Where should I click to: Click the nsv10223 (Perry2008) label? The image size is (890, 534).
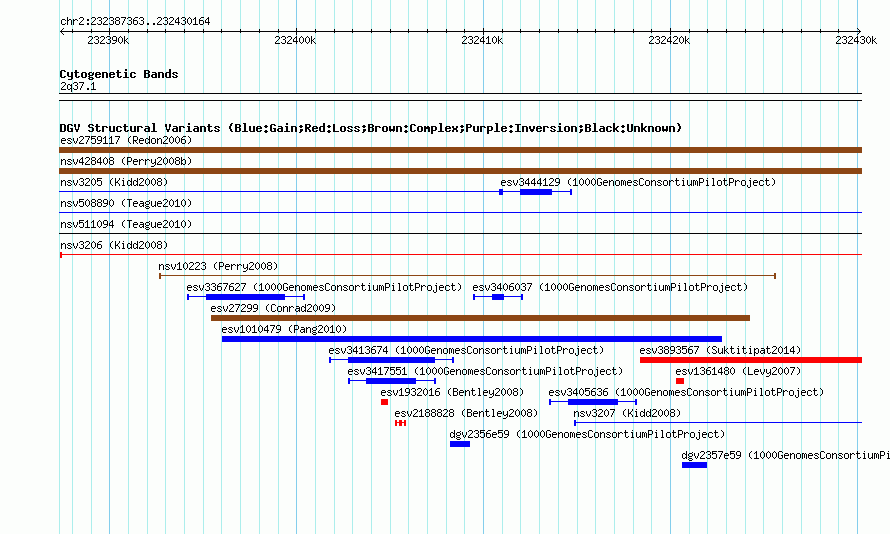219,266
